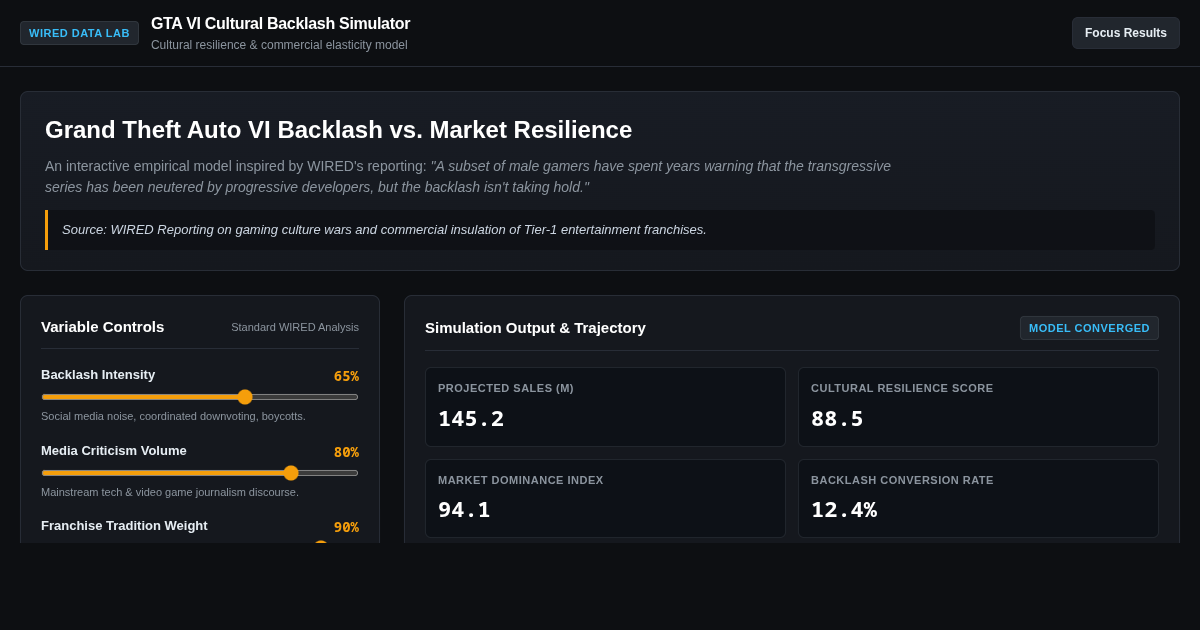The height and width of the screenshot is (630, 1200).
Task: Select the Cultural Resilience Score 88.5
Action: pos(837,419)
